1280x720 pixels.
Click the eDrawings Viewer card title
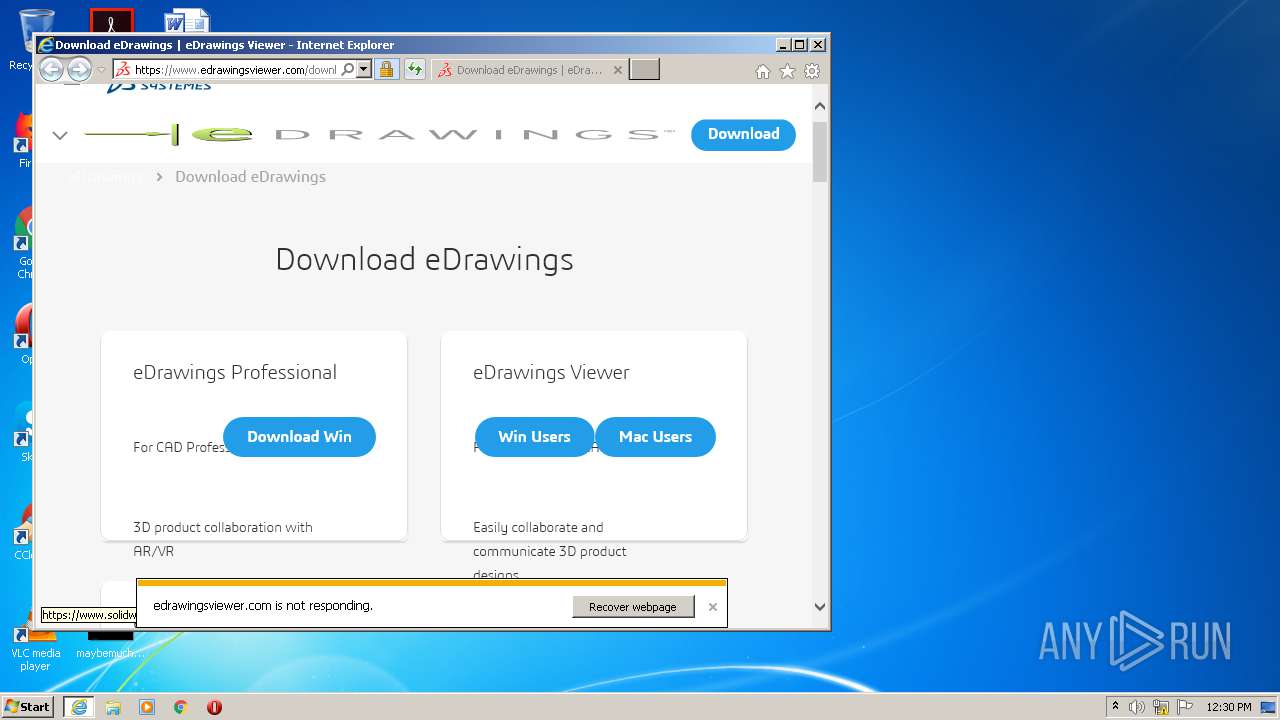(551, 372)
